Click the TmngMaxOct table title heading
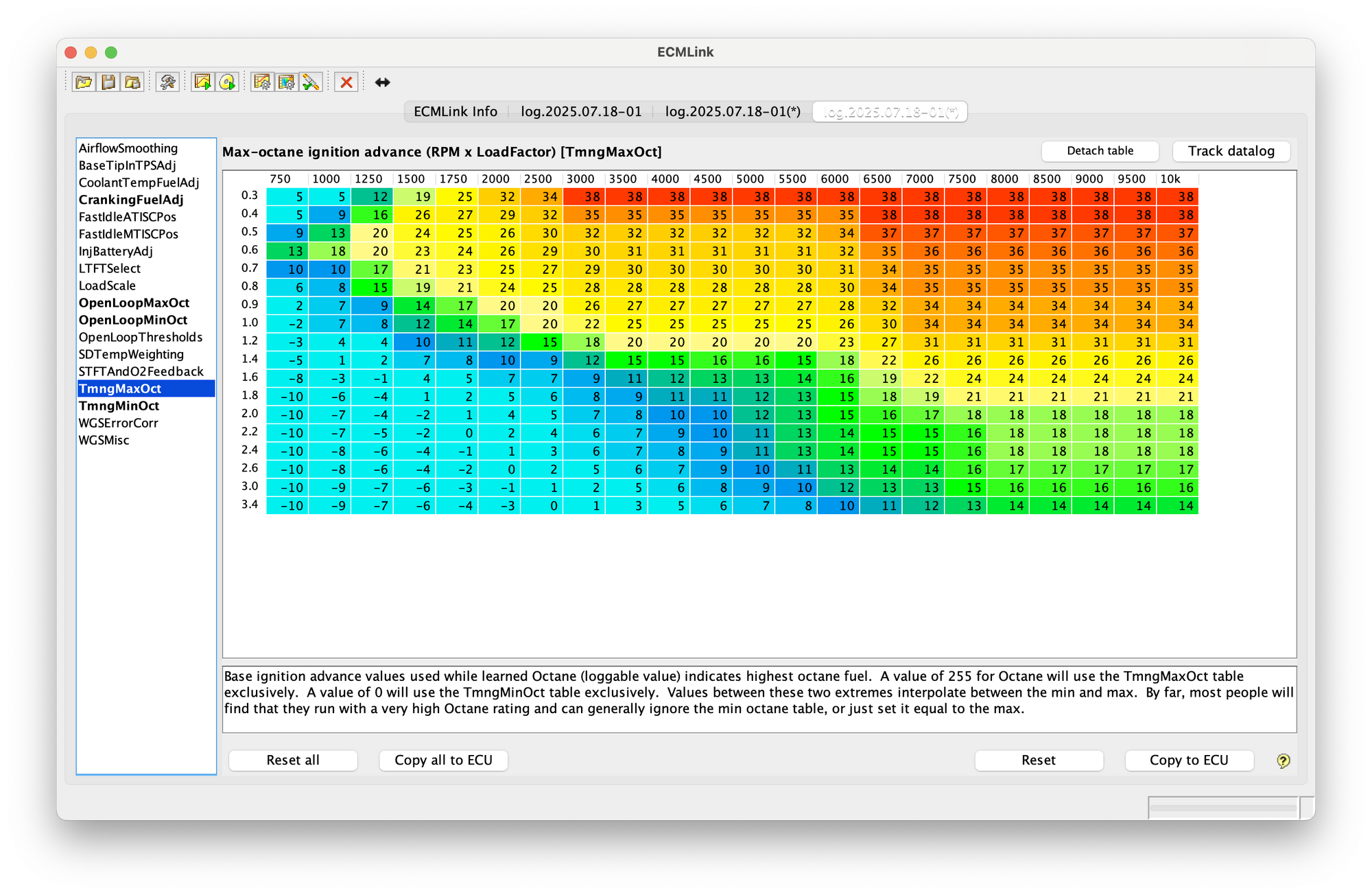 442,152
